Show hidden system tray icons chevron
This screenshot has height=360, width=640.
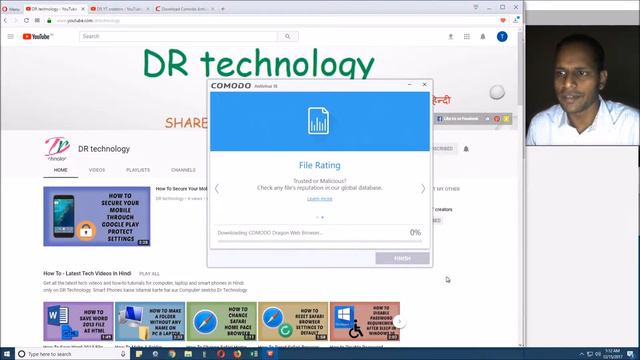(582, 354)
